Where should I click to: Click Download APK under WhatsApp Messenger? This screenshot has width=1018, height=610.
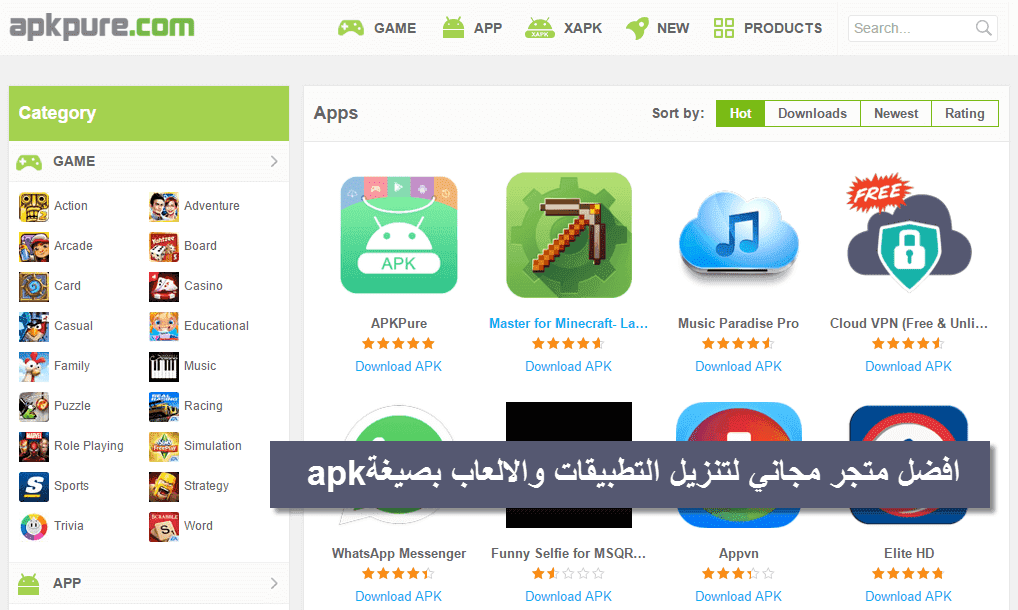point(399,596)
